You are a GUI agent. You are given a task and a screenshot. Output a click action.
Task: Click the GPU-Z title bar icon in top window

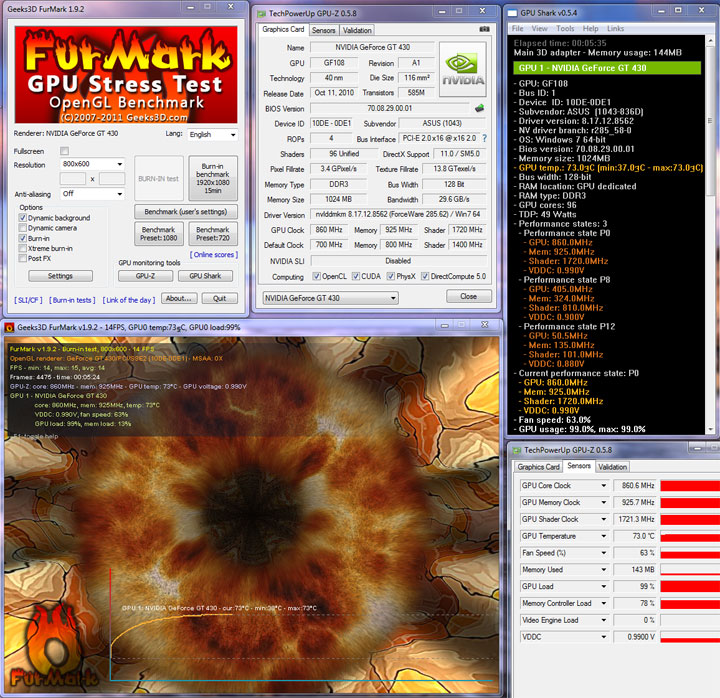click(x=261, y=13)
